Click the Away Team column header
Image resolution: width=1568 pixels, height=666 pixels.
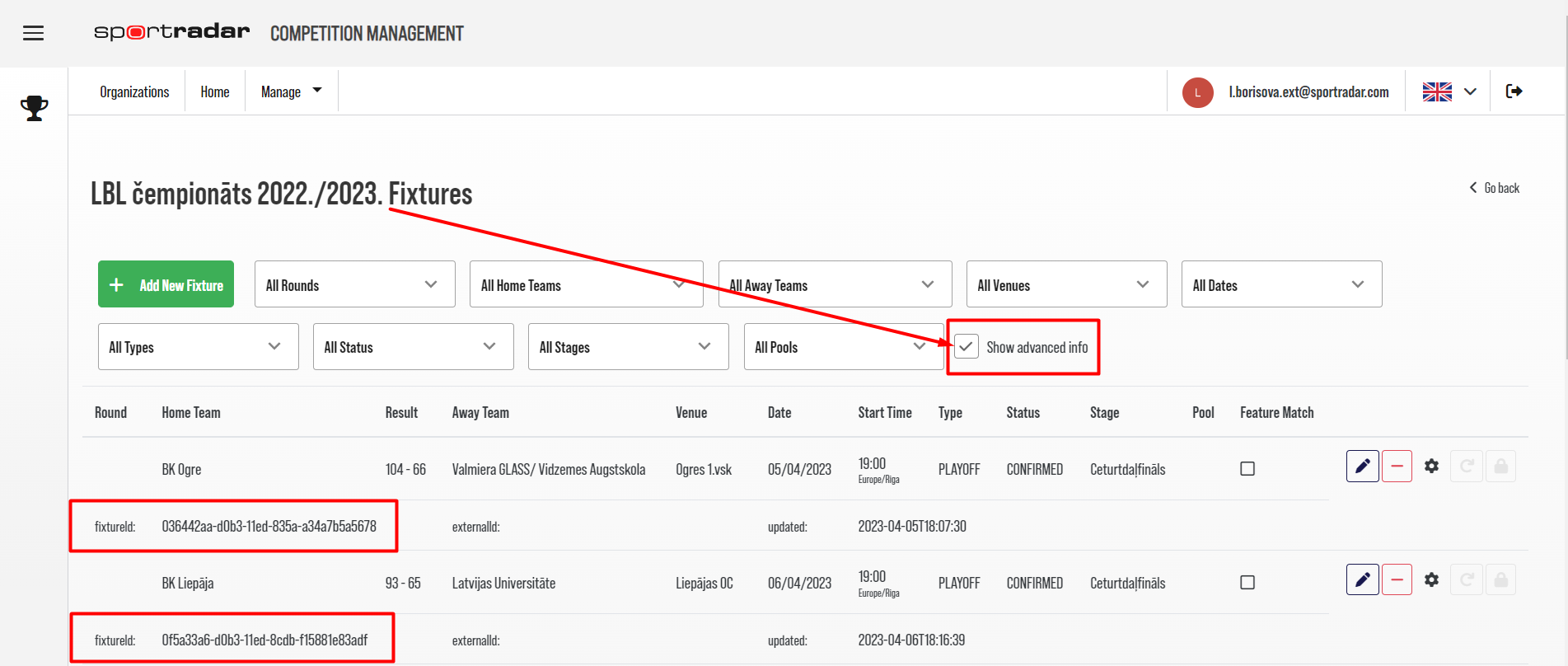(480, 412)
